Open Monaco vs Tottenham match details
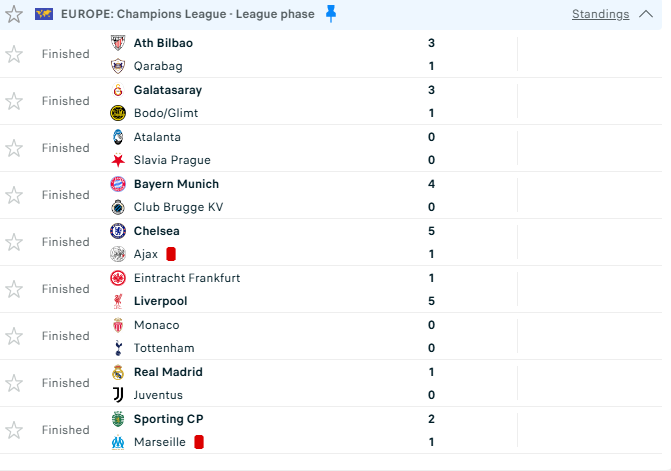 tap(300, 337)
